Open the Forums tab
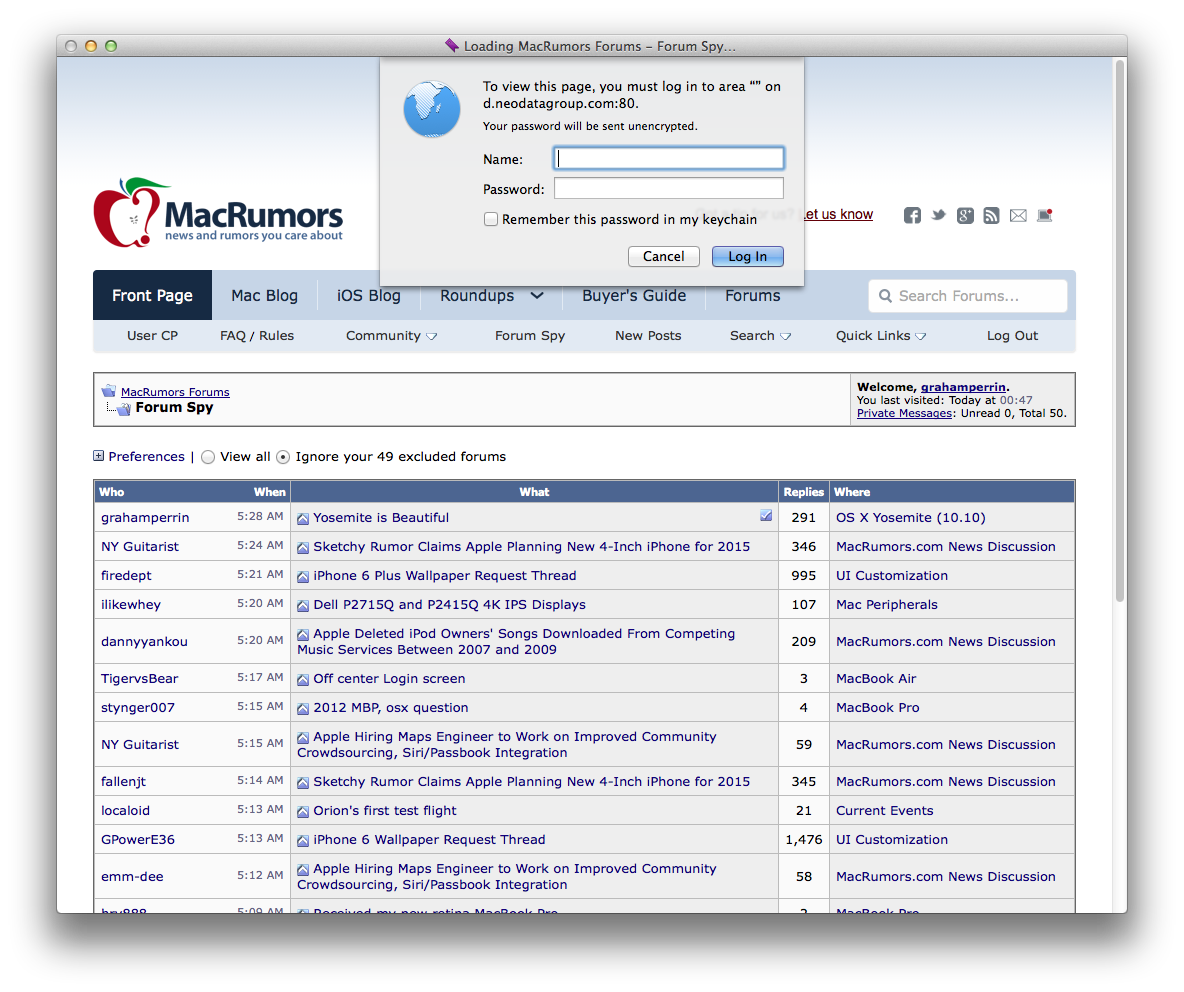 click(753, 296)
